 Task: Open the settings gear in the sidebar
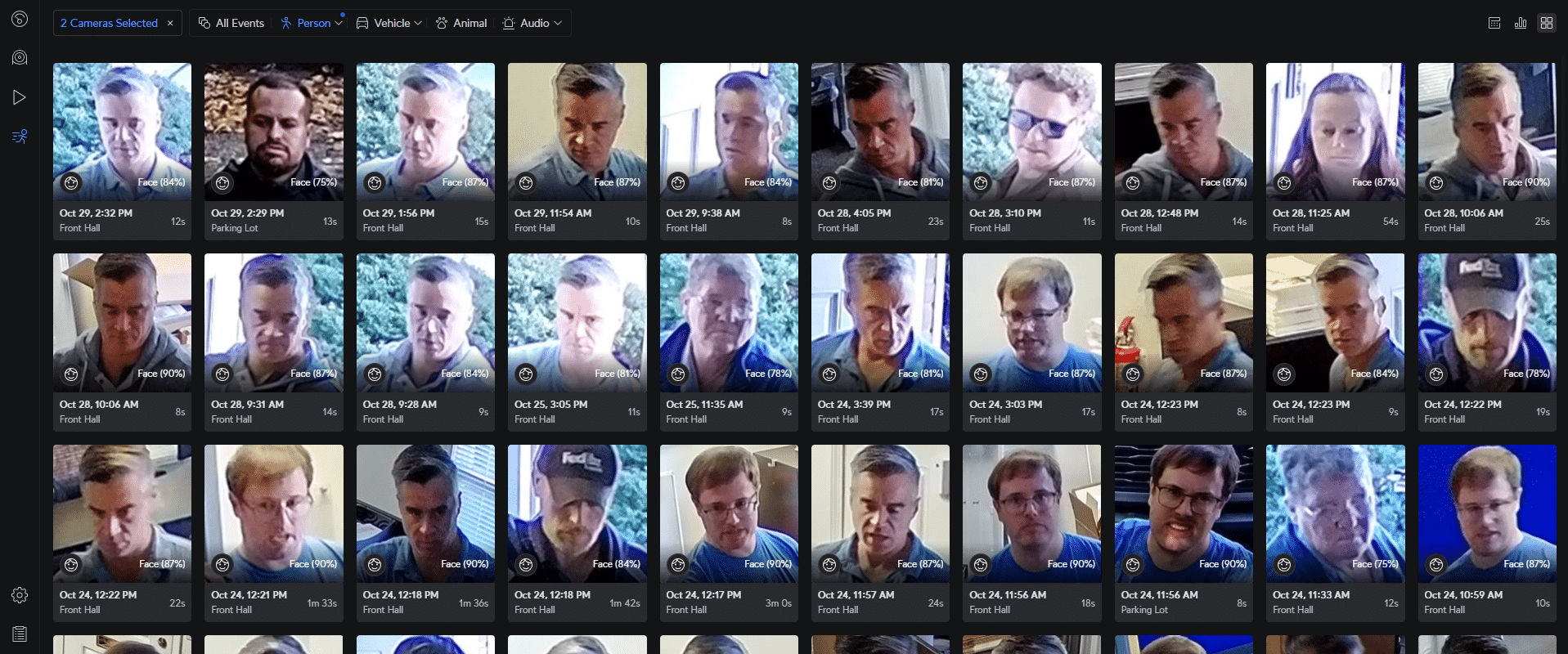20,595
